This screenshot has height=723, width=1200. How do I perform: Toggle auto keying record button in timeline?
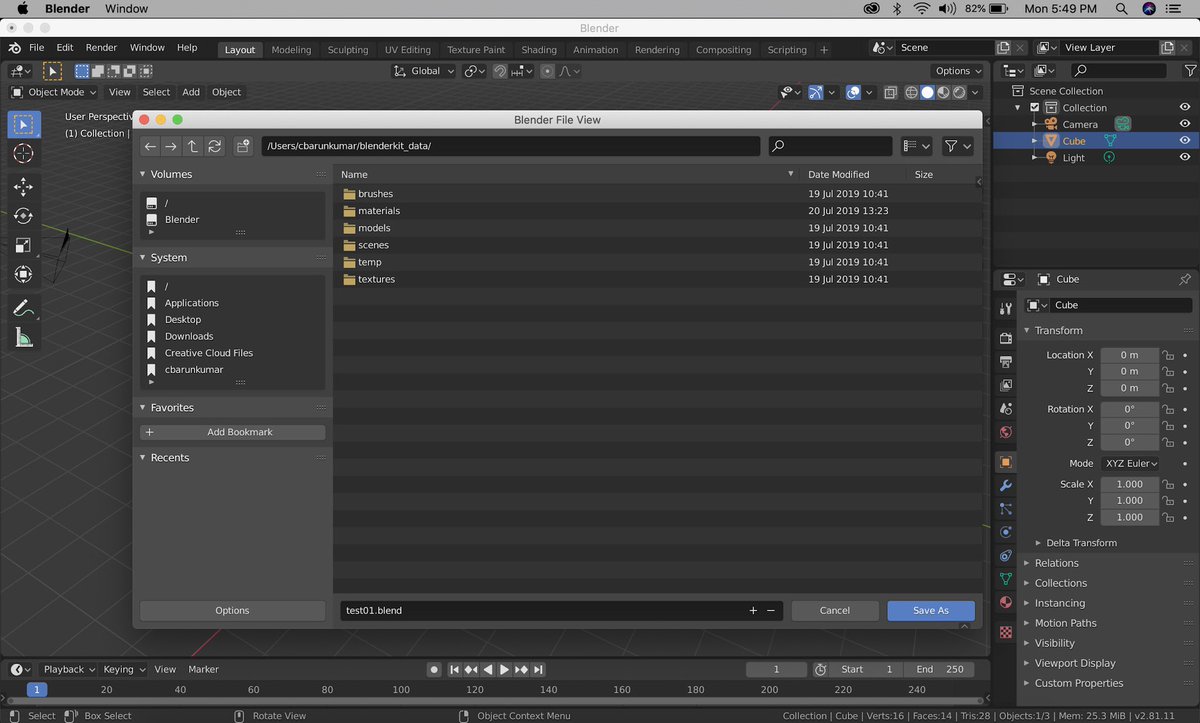click(x=434, y=669)
